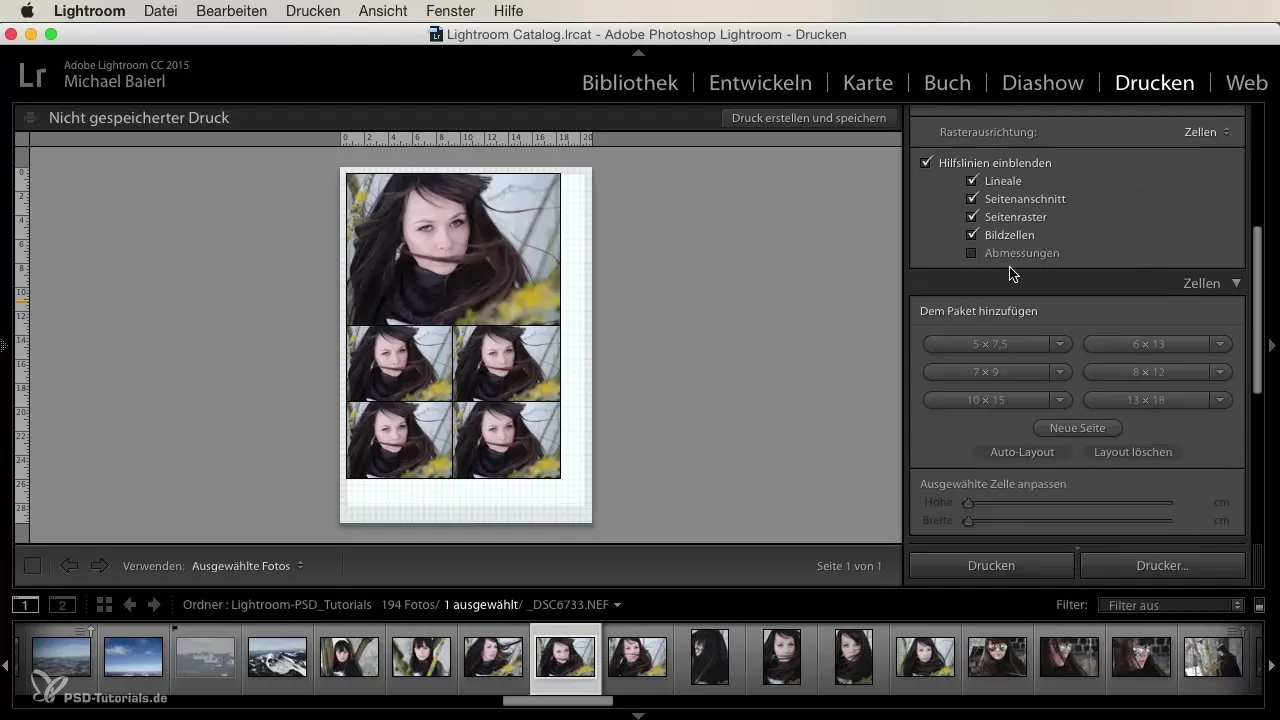Open dropdown arrow of 5 × 7,5 button
Screen dimensions: 1280x720
tap(1059, 344)
